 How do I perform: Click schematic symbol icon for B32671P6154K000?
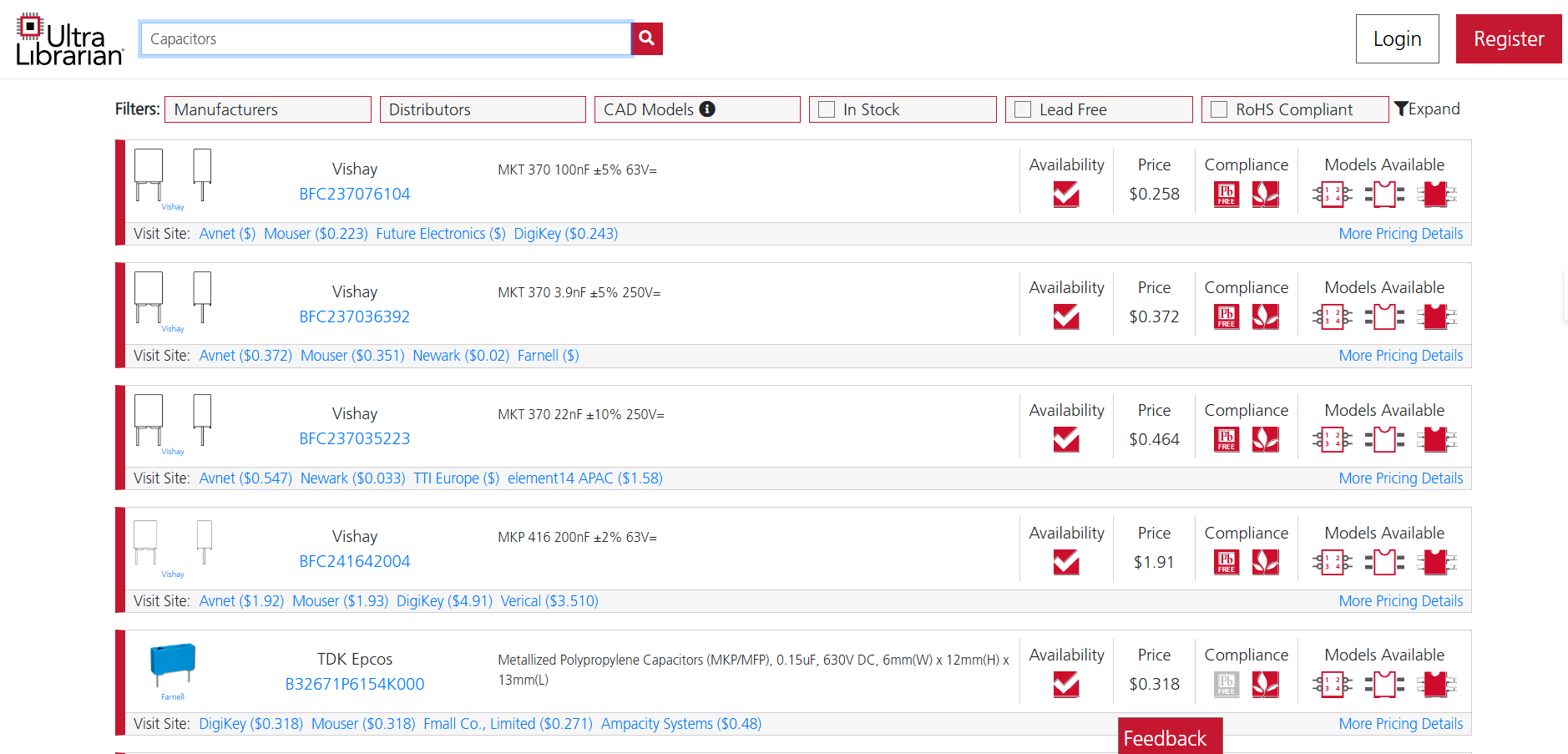[1333, 685]
